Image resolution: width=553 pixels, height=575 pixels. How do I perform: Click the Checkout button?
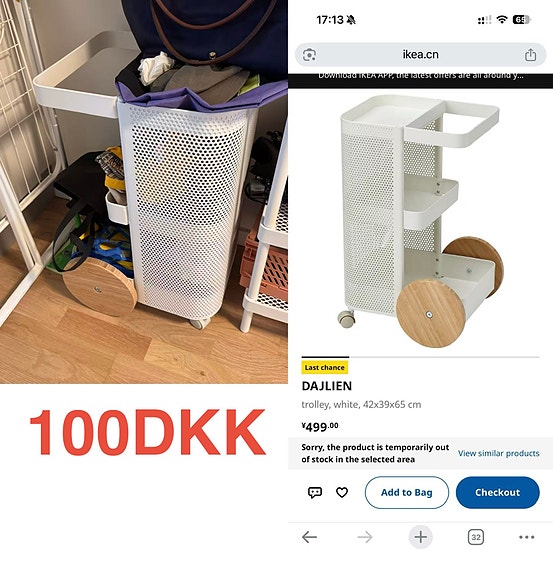click(498, 492)
